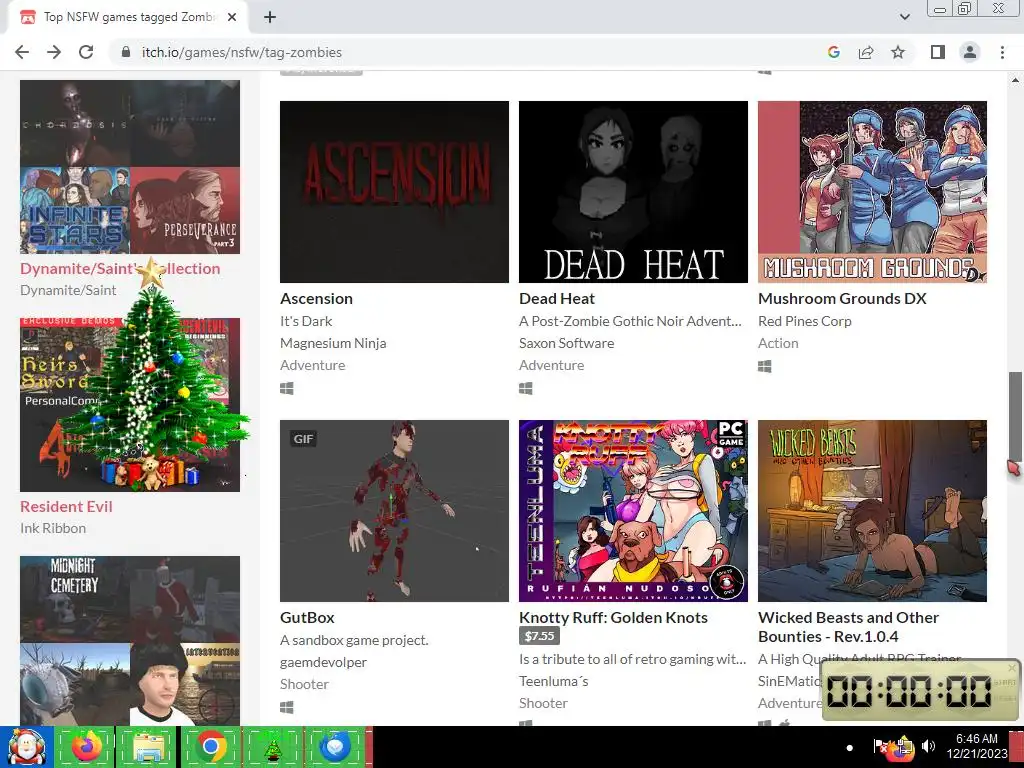Click the $7.55 price tag
This screenshot has height=768, width=1024.
click(539, 635)
